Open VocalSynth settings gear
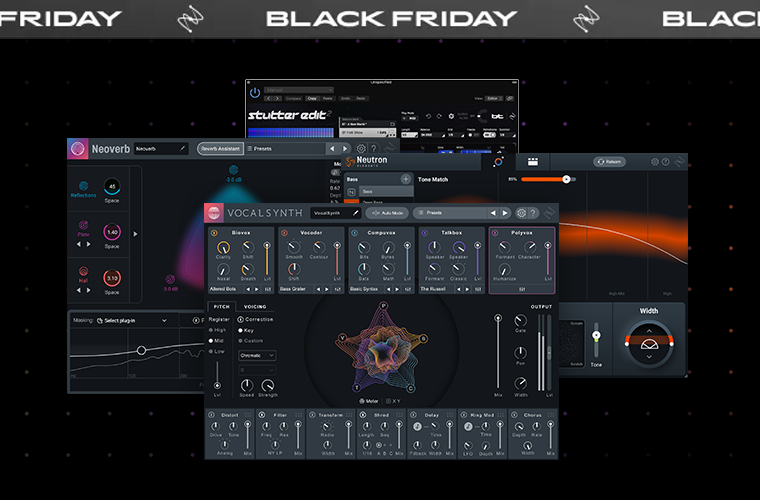The height and width of the screenshot is (500, 760). [521, 213]
